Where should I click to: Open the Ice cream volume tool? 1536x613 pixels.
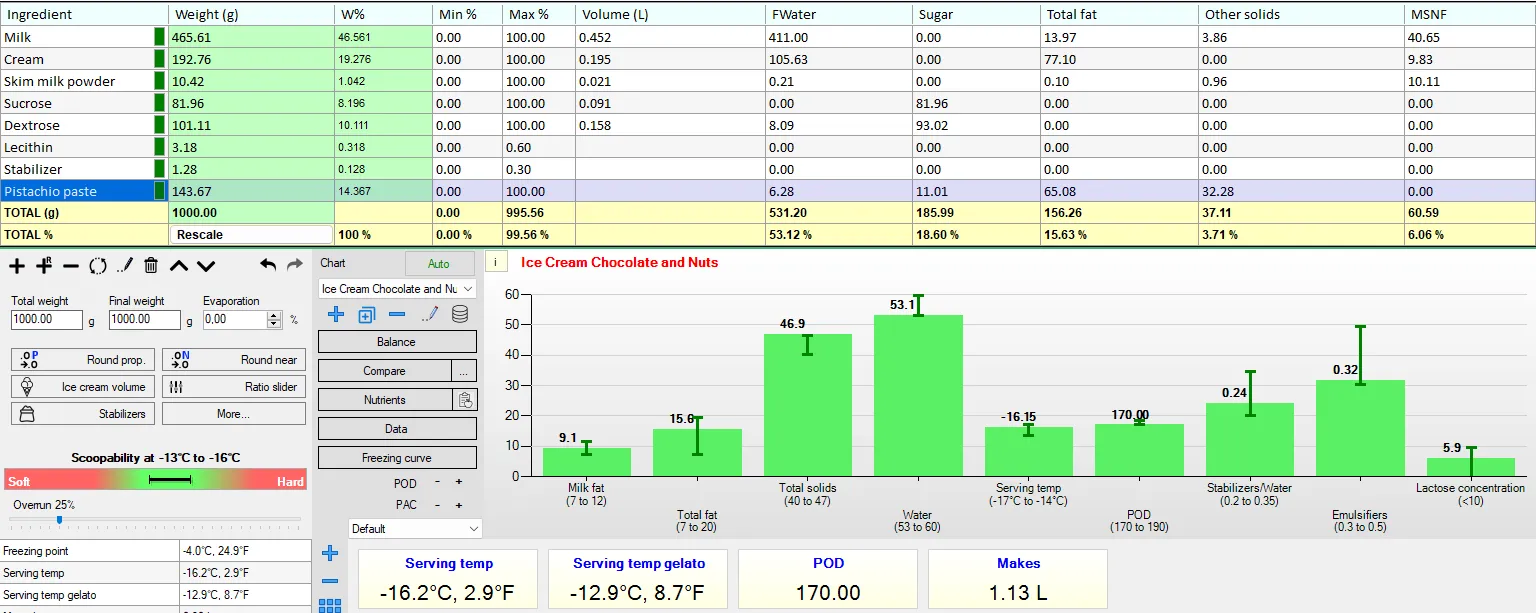point(82,387)
